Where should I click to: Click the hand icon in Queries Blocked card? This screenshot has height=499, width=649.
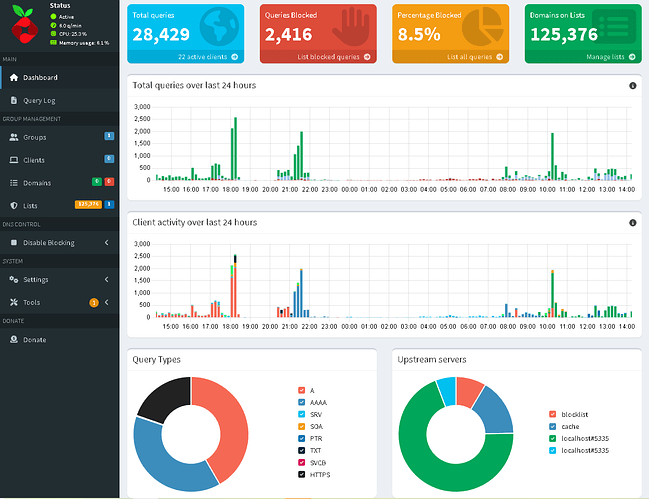tap(351, 26)
